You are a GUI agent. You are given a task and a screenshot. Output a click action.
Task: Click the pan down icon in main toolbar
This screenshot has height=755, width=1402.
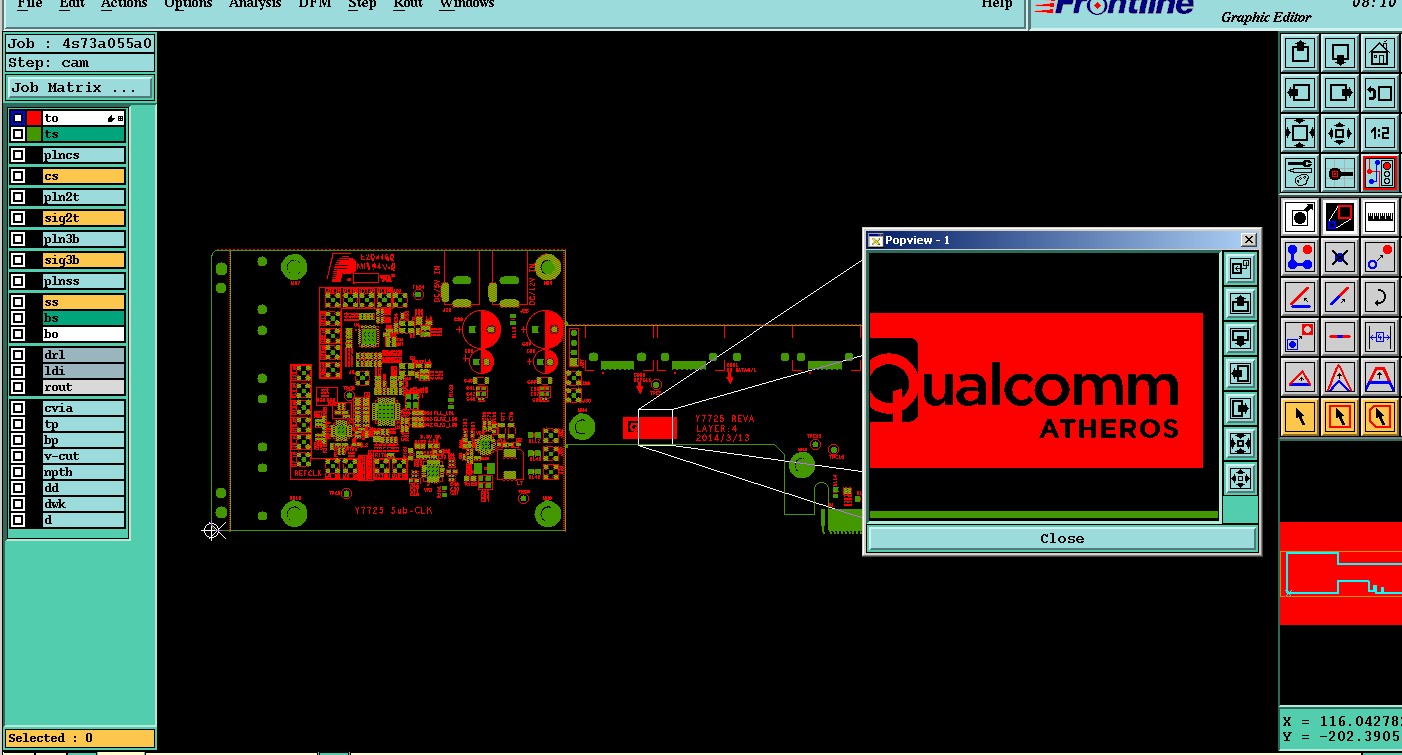(x=1340, y=52)
